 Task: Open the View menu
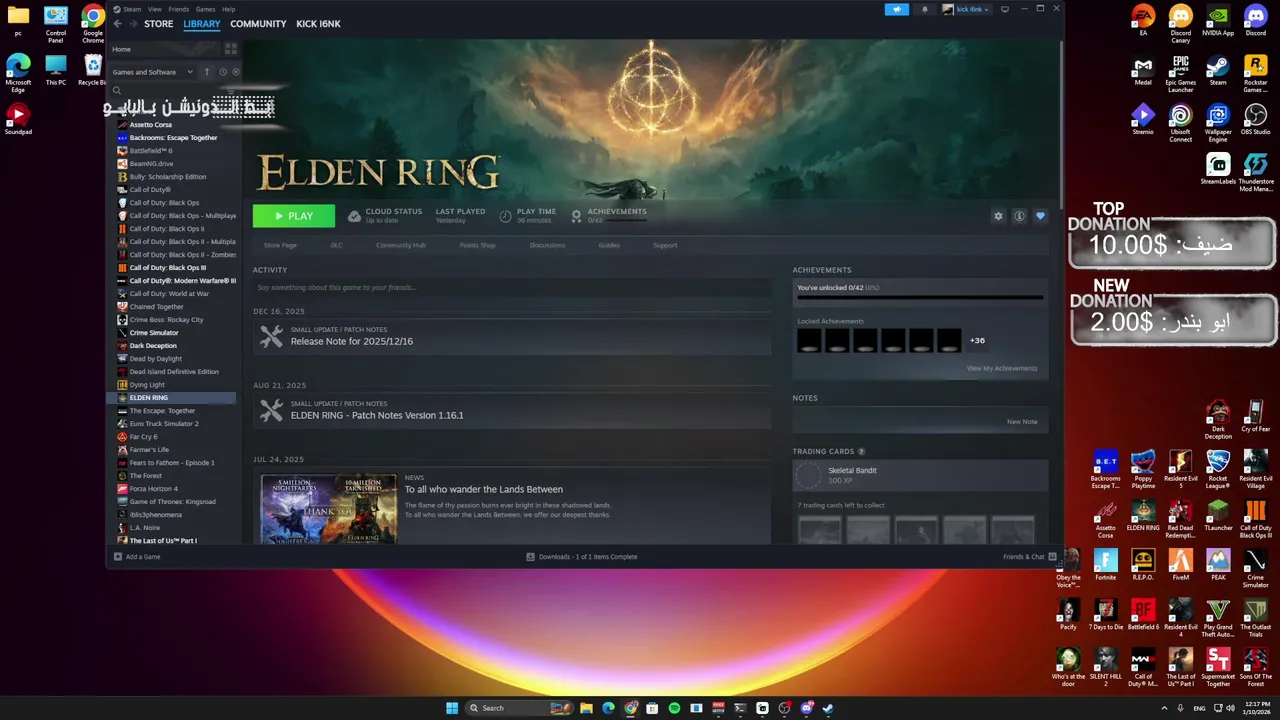155,9
